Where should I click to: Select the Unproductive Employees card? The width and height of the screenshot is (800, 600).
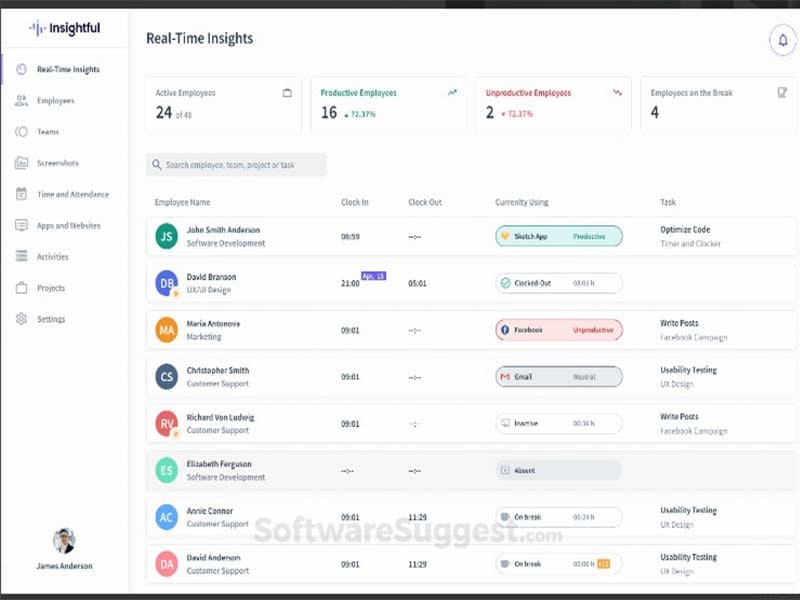point(554,105)
